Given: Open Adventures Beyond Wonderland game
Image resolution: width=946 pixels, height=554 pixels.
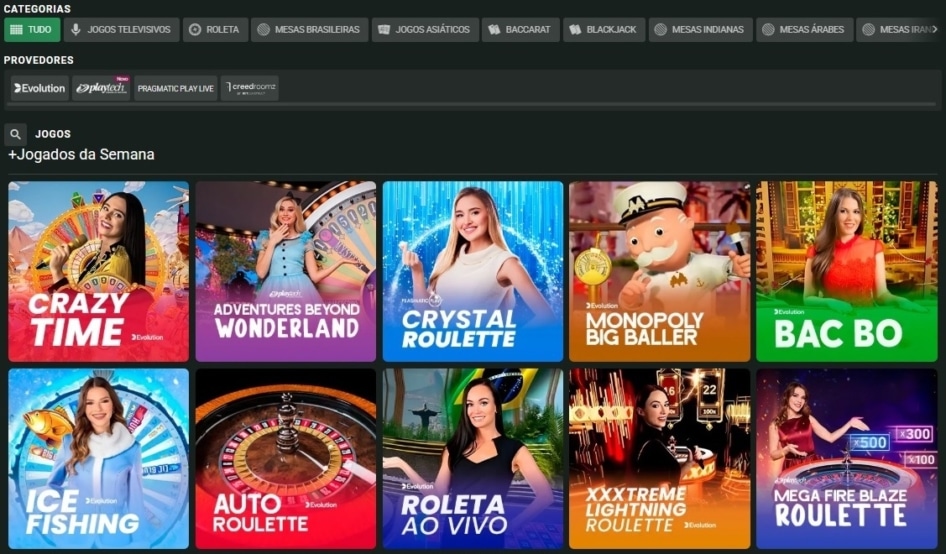Looking at the screenshot, I should pos(285,272).
